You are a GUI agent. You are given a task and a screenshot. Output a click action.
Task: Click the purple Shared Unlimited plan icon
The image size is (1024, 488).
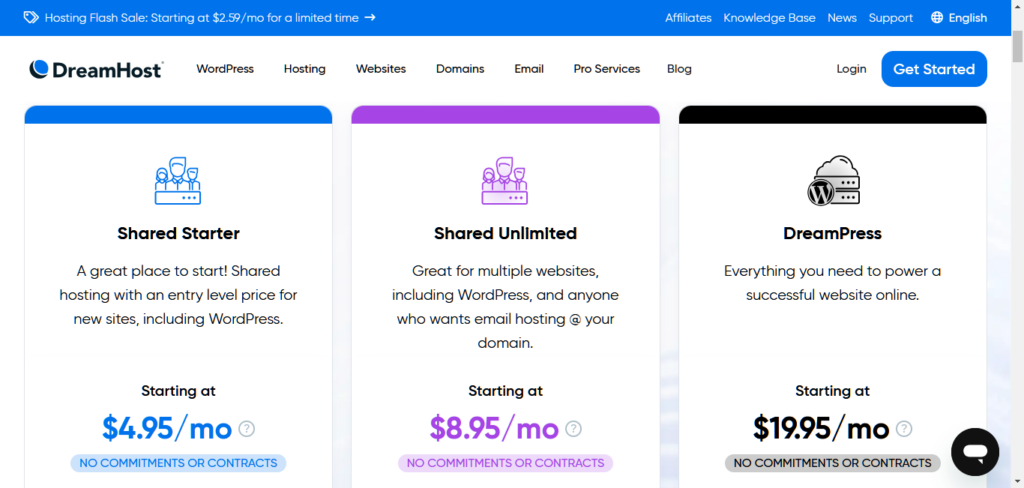coord(505,181)
